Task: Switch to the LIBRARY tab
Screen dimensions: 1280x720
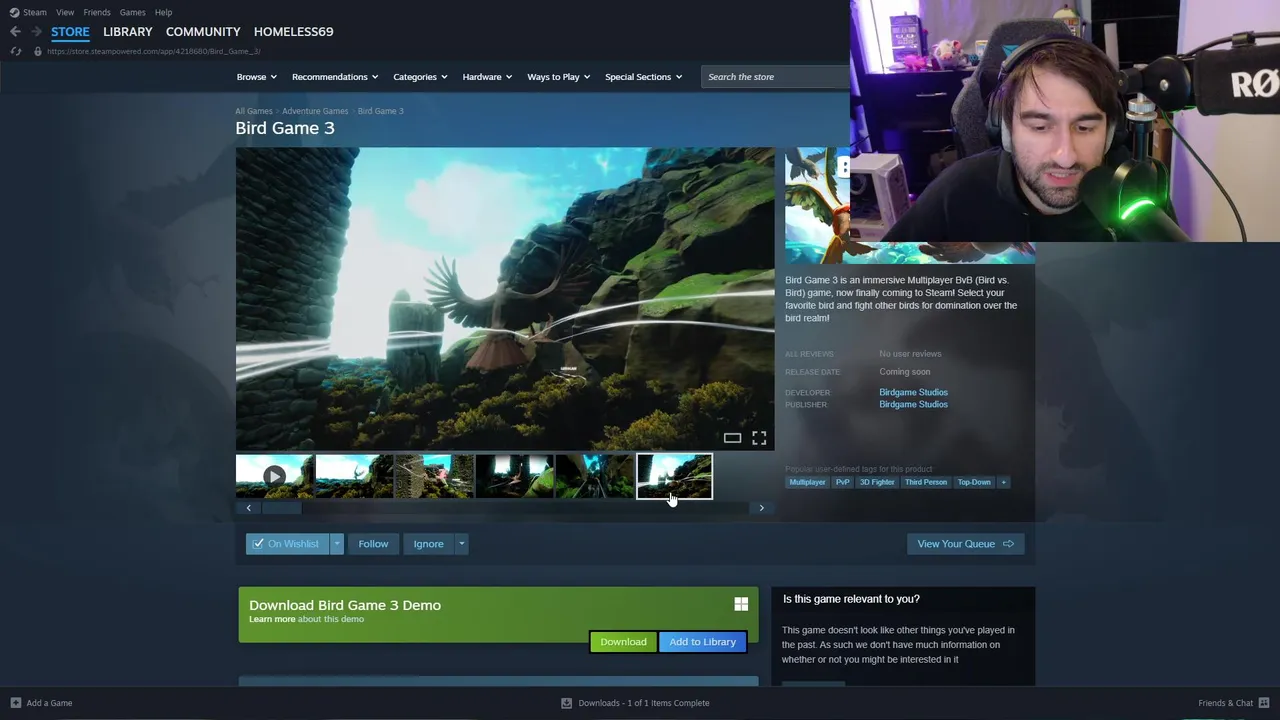Action: tap(128, 32)
